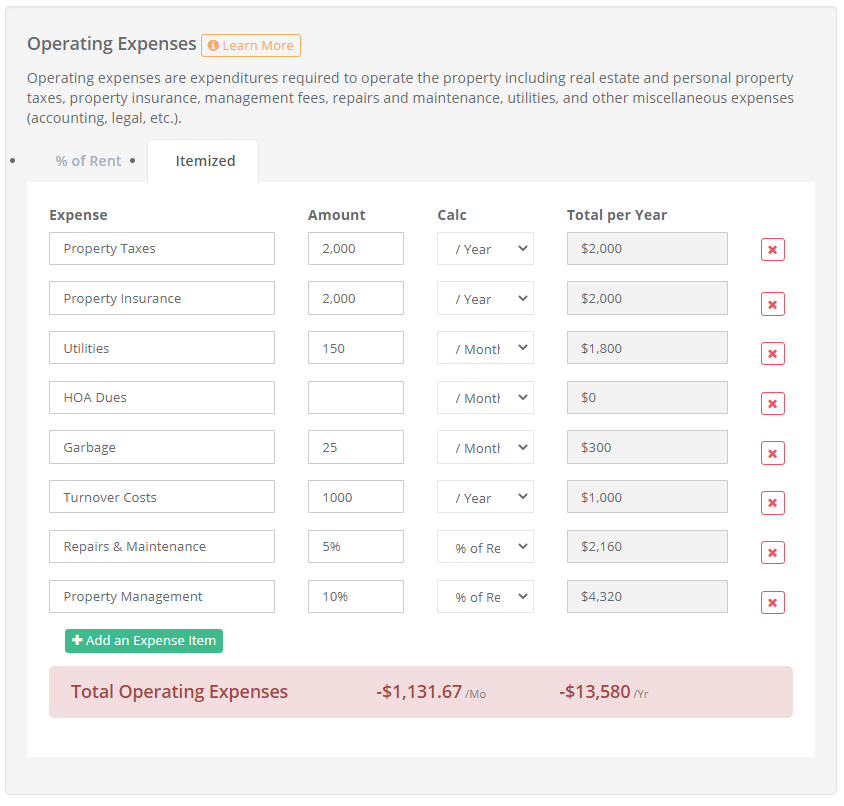Open the Calc dropdown for Property Taxes
Image resolution: width=844 pixels, height=806 pixels.
(485, 248)
